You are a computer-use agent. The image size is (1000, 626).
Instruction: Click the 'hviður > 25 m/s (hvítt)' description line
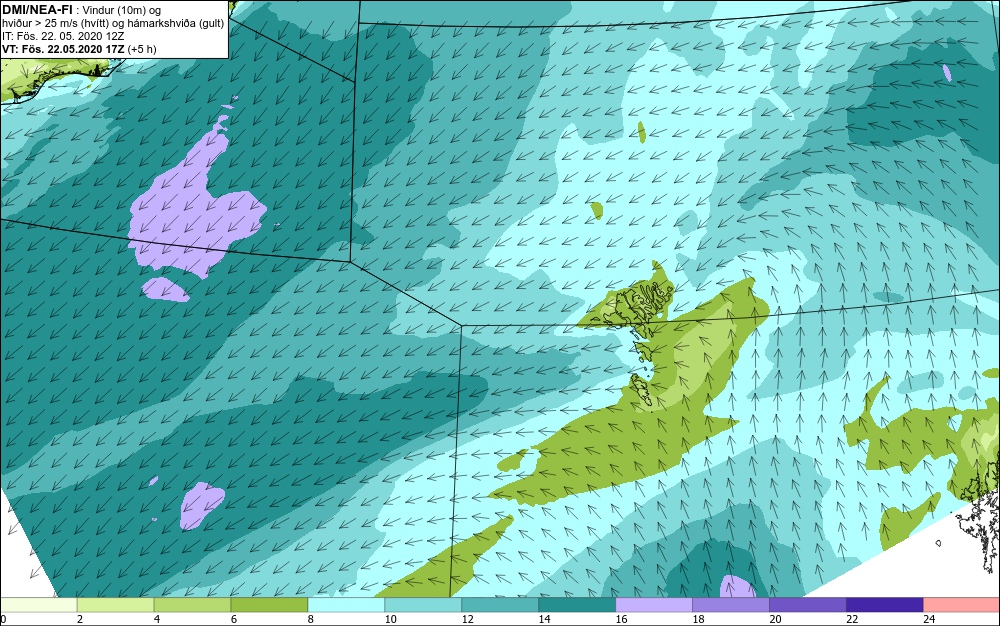(113, 23)
